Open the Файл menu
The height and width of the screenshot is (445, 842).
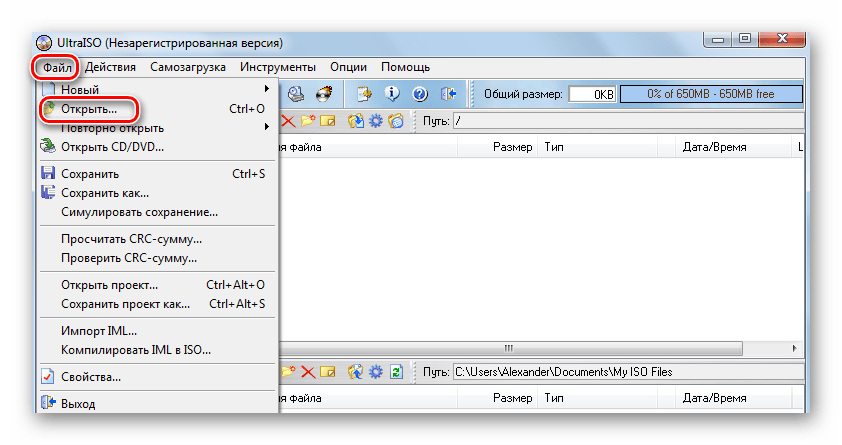click(57, 67)
